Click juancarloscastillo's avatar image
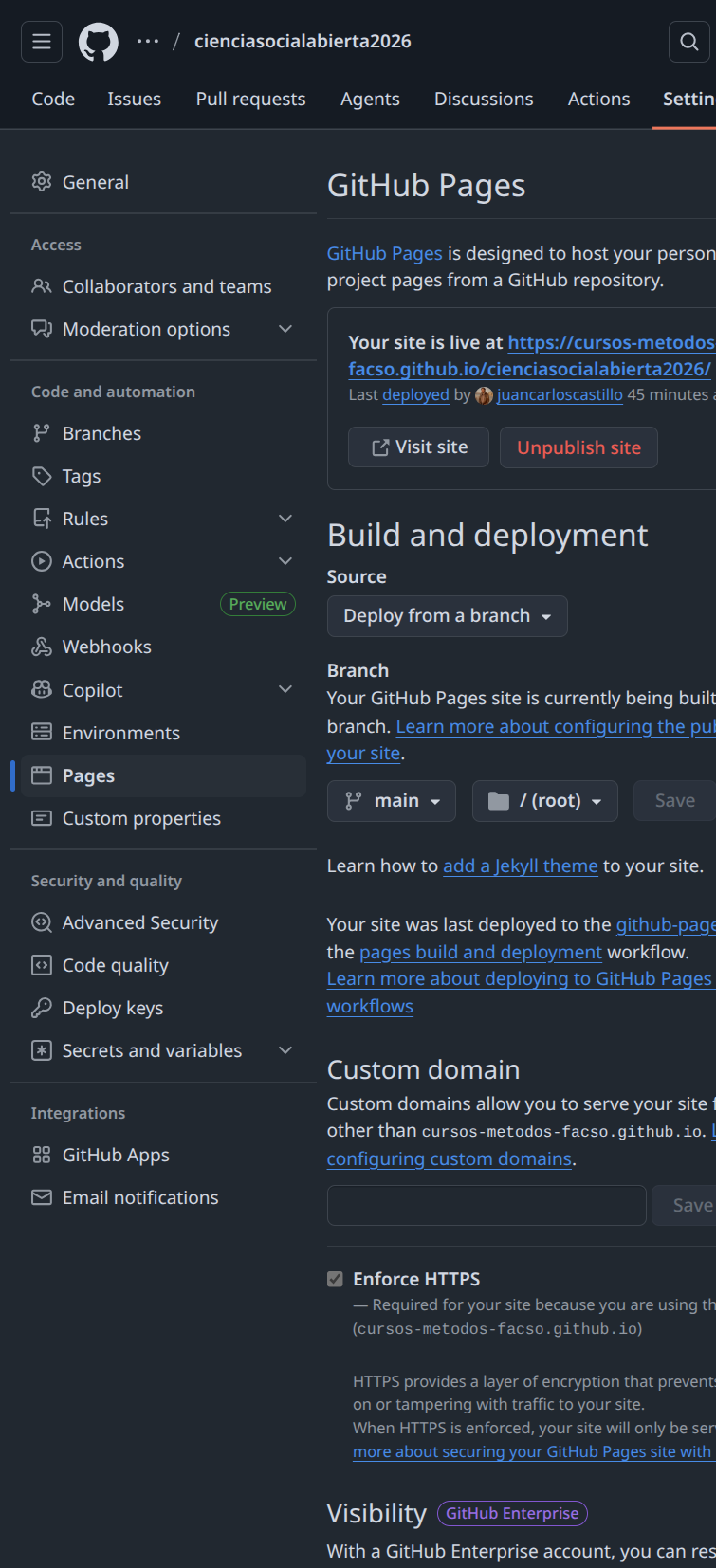 coord(484,395)
